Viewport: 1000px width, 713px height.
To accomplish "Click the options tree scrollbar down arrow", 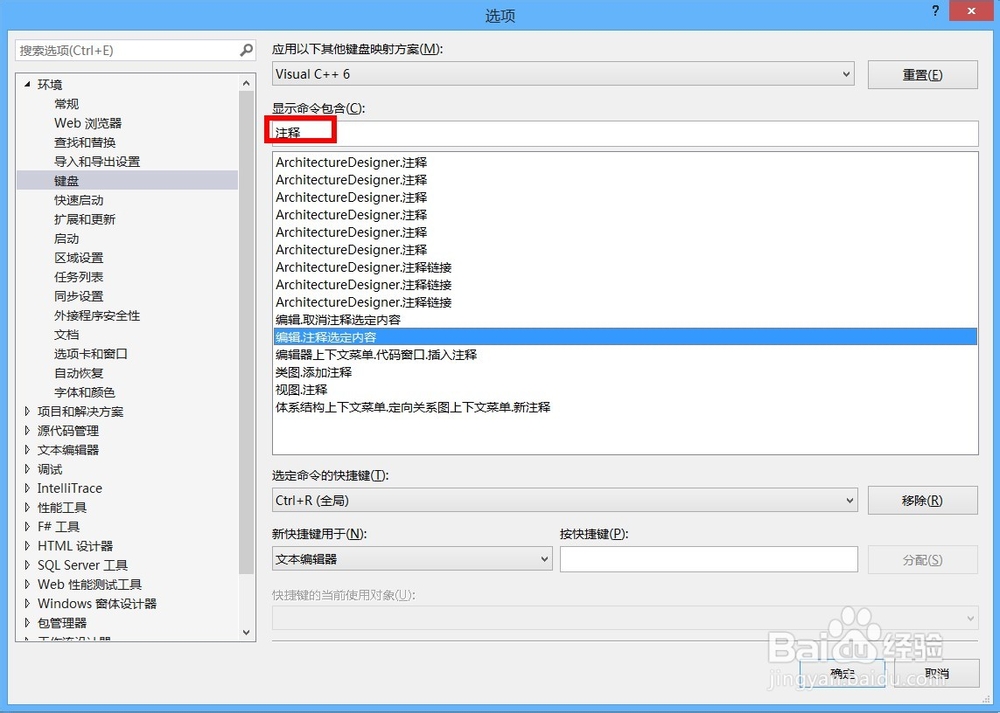I will tap(246, 633).
